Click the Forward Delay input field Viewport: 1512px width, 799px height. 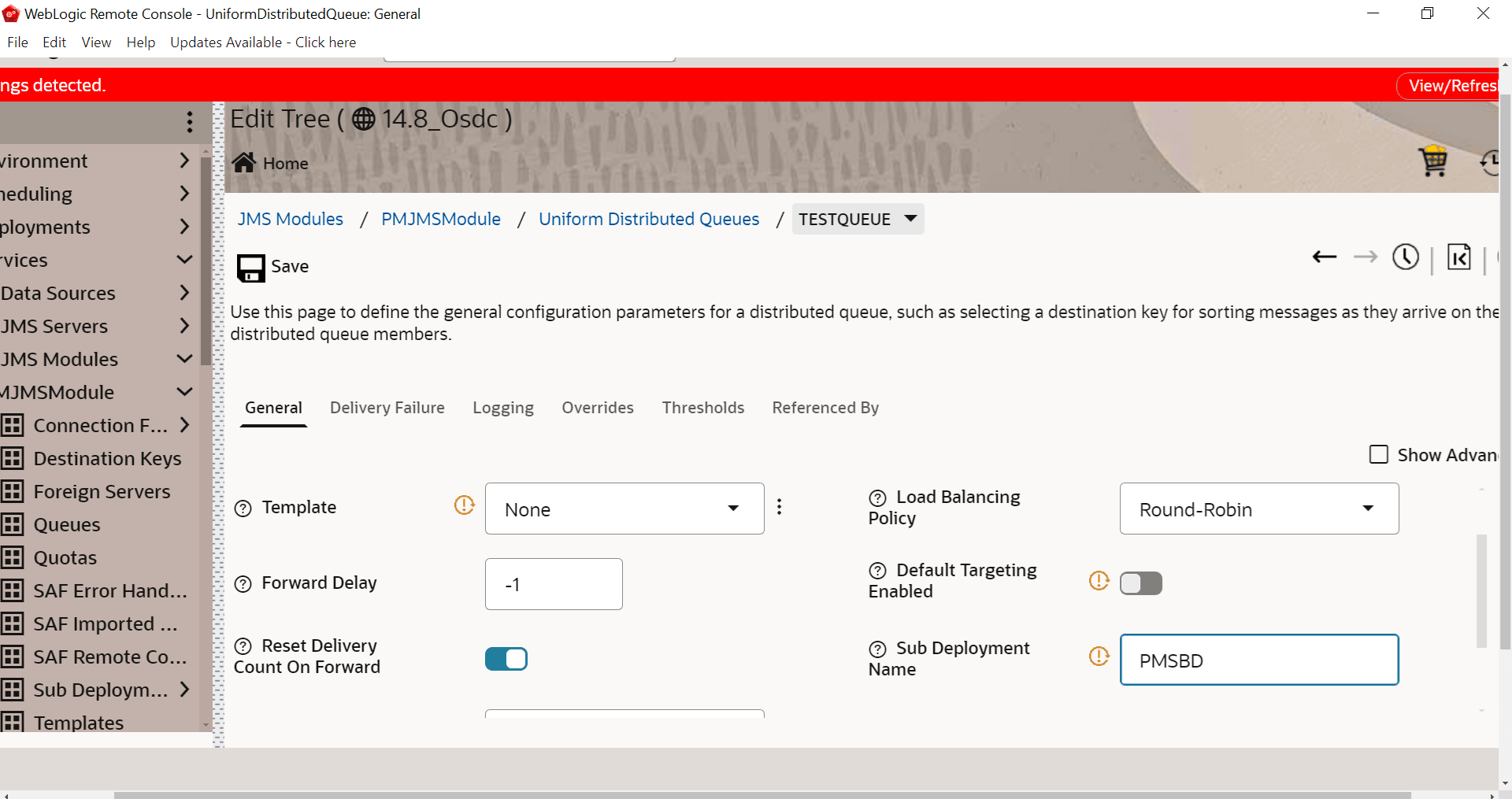554,584
